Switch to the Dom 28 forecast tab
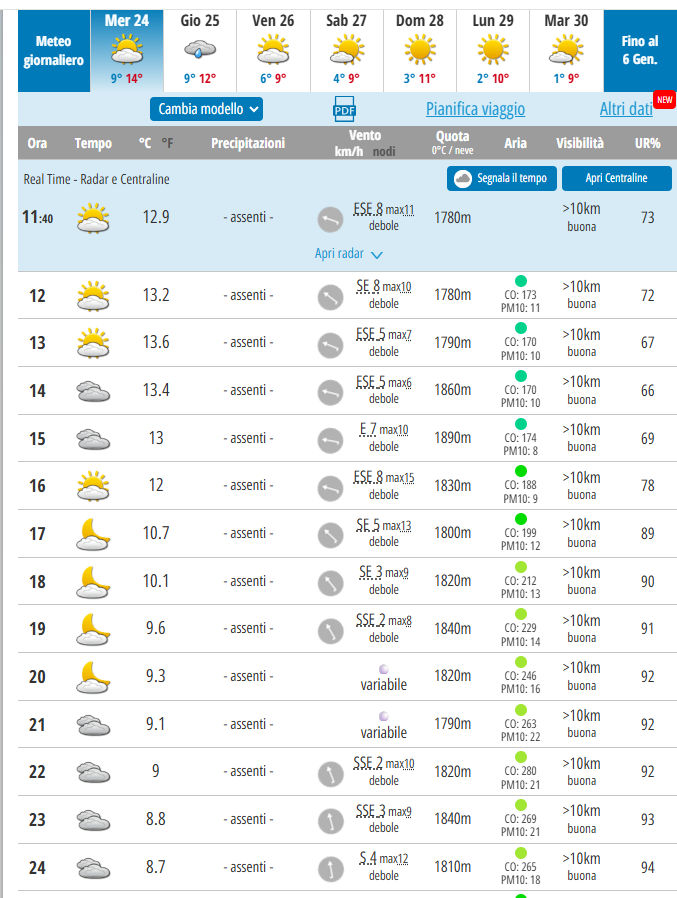This screenshot has width=677, height=898. pyautogui.click(x=419, y=50)
